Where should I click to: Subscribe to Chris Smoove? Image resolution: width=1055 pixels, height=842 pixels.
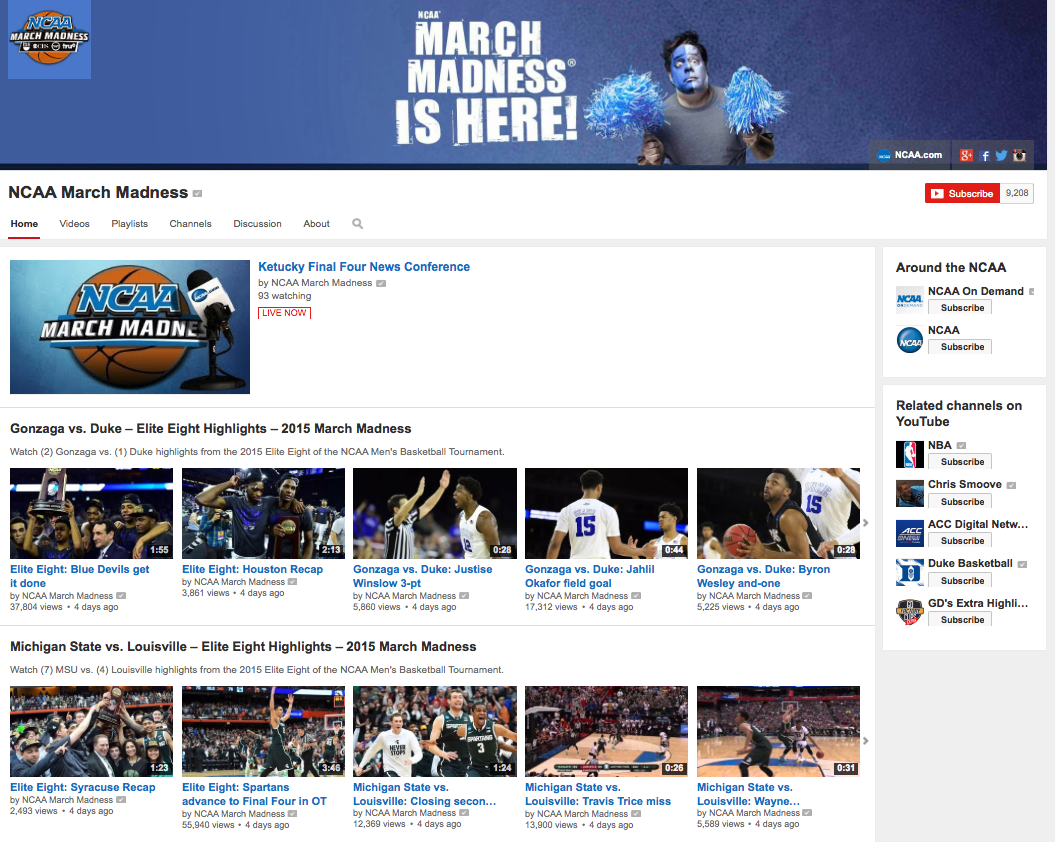click(x=960, y=501)
